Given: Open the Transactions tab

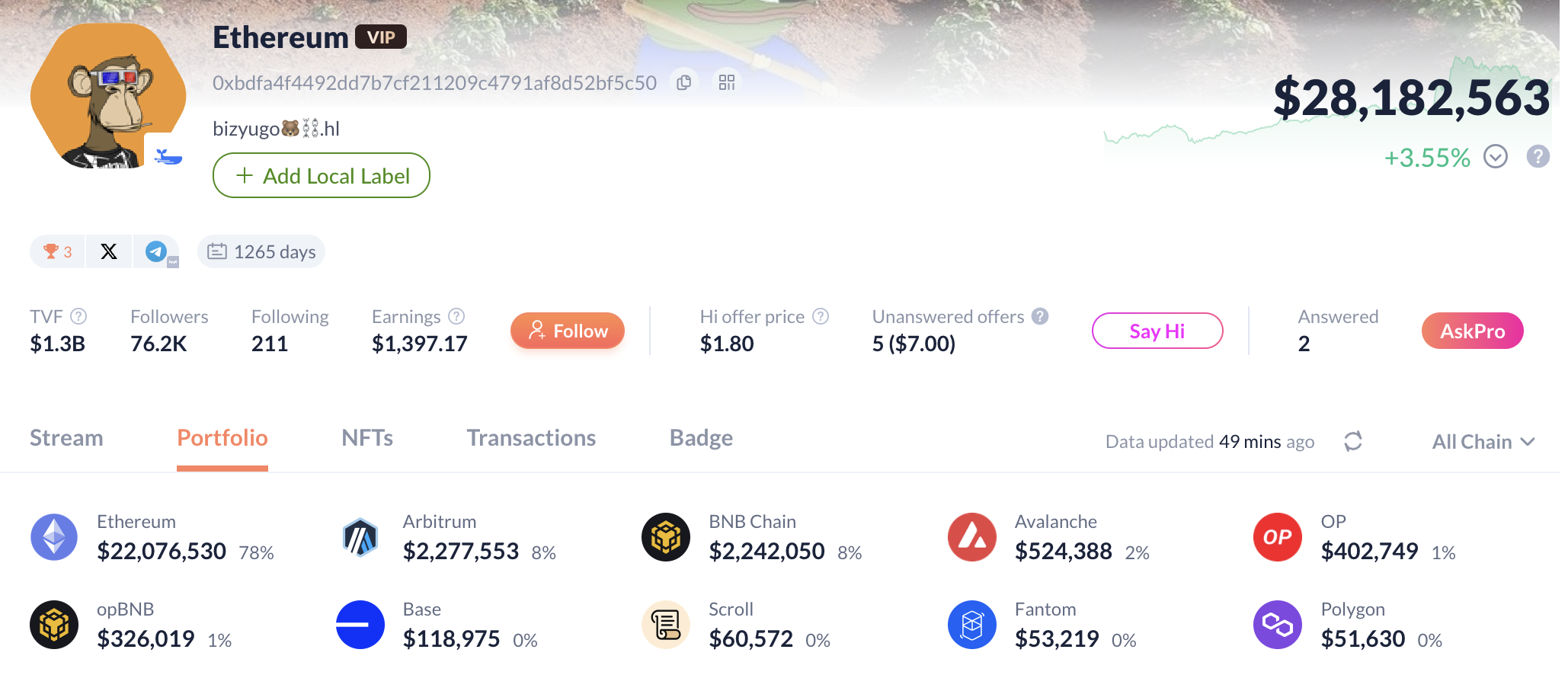Looking at the screenshot, I should pyautogui.click(x=531, y=438).
